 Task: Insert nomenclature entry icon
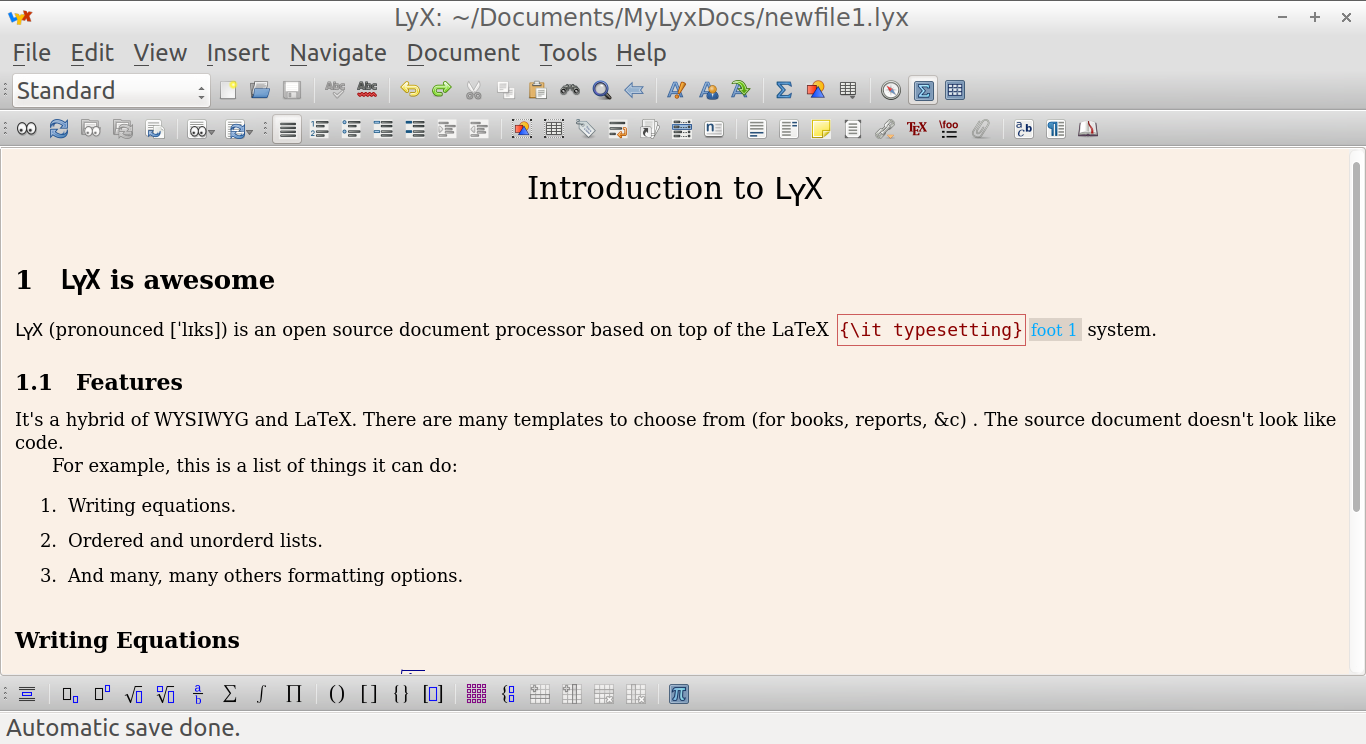714,129
